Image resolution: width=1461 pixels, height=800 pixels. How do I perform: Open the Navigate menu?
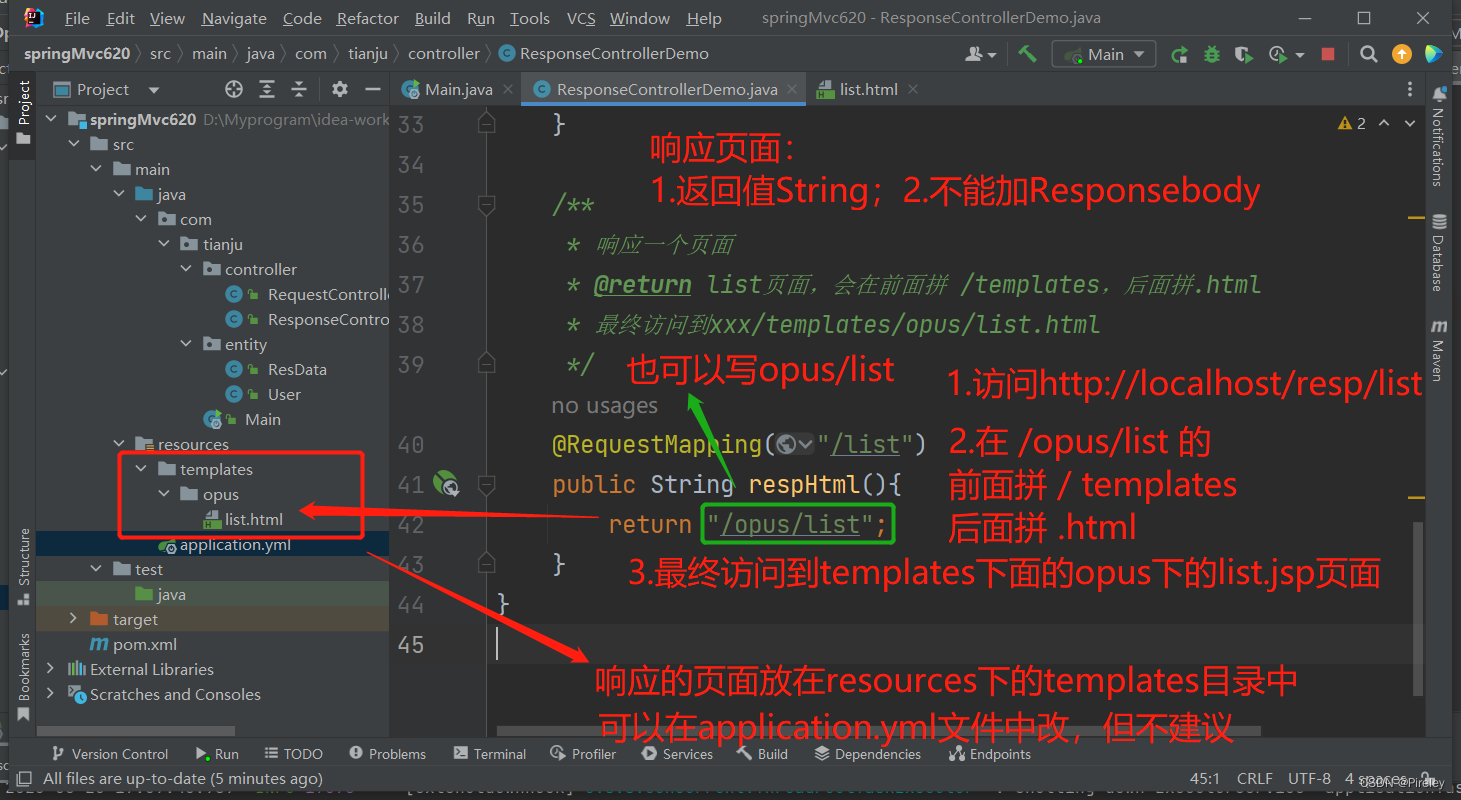(234, 18)
